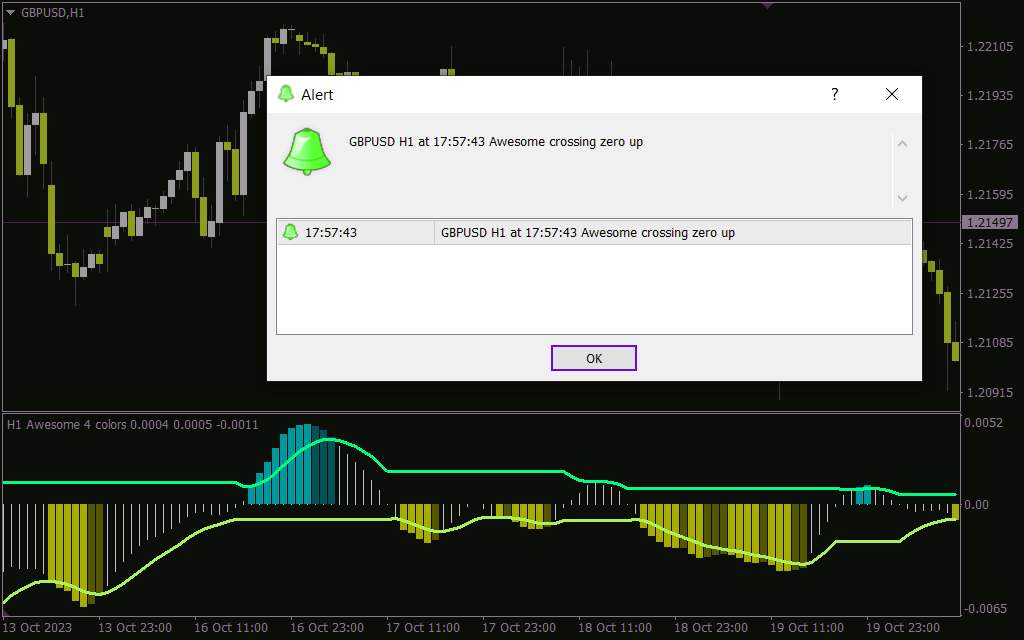This screenshot has width=1024, height=640.
Task: Select the 17:57:43 time cell in alert list
Action: coord(331,233)
